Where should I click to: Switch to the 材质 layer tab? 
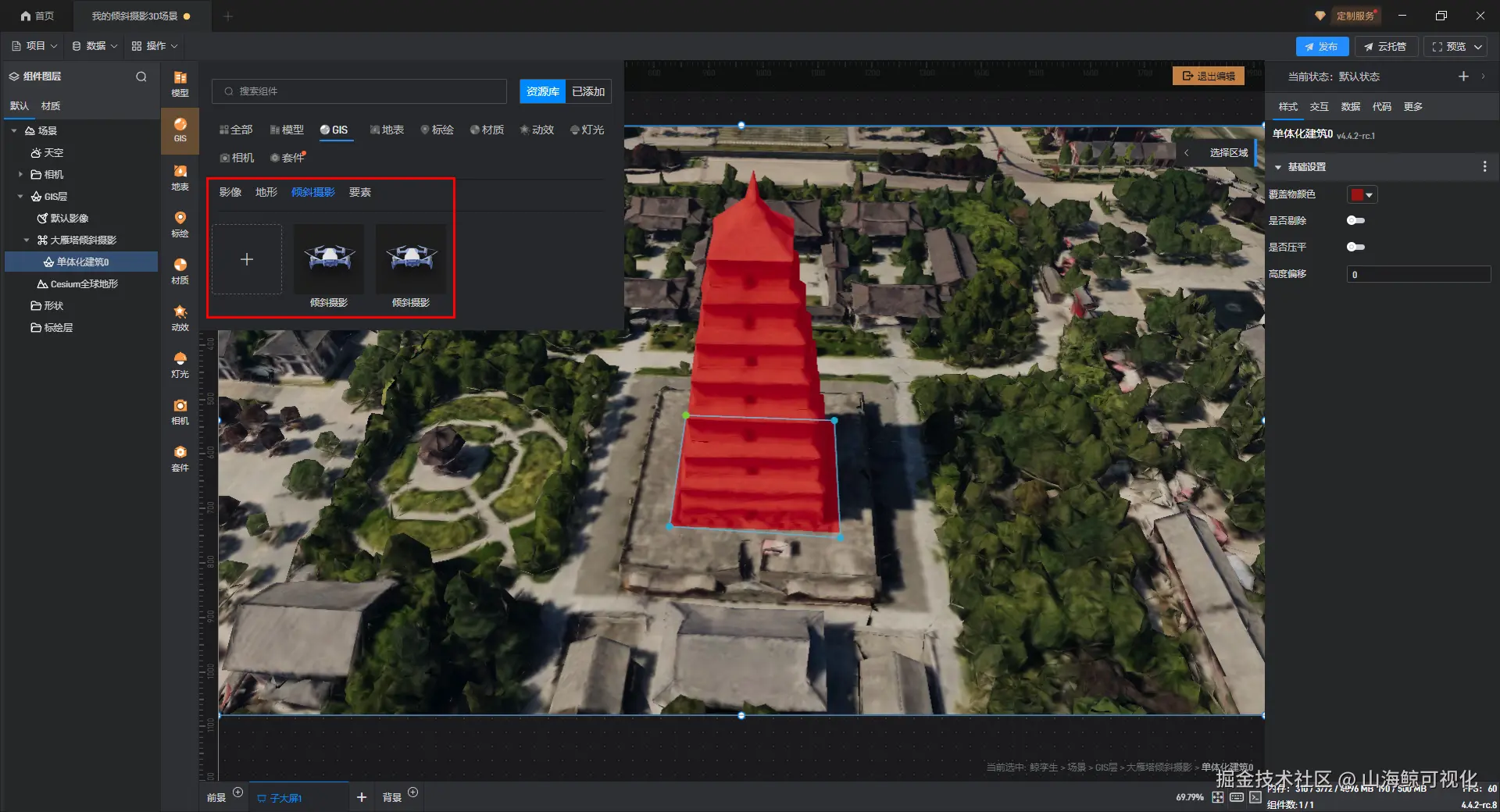pyautogui.click(x=51, y=106)
